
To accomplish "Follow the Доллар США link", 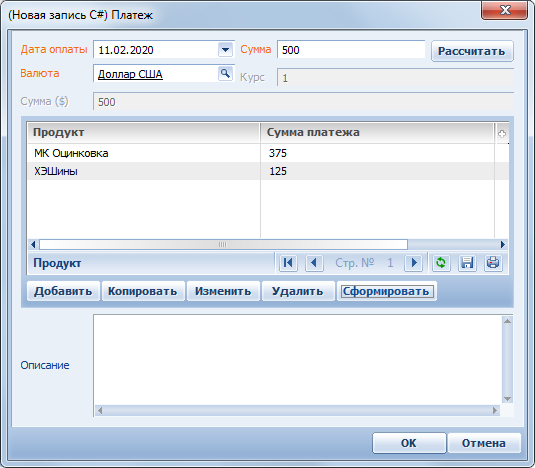I will point(130,74).
